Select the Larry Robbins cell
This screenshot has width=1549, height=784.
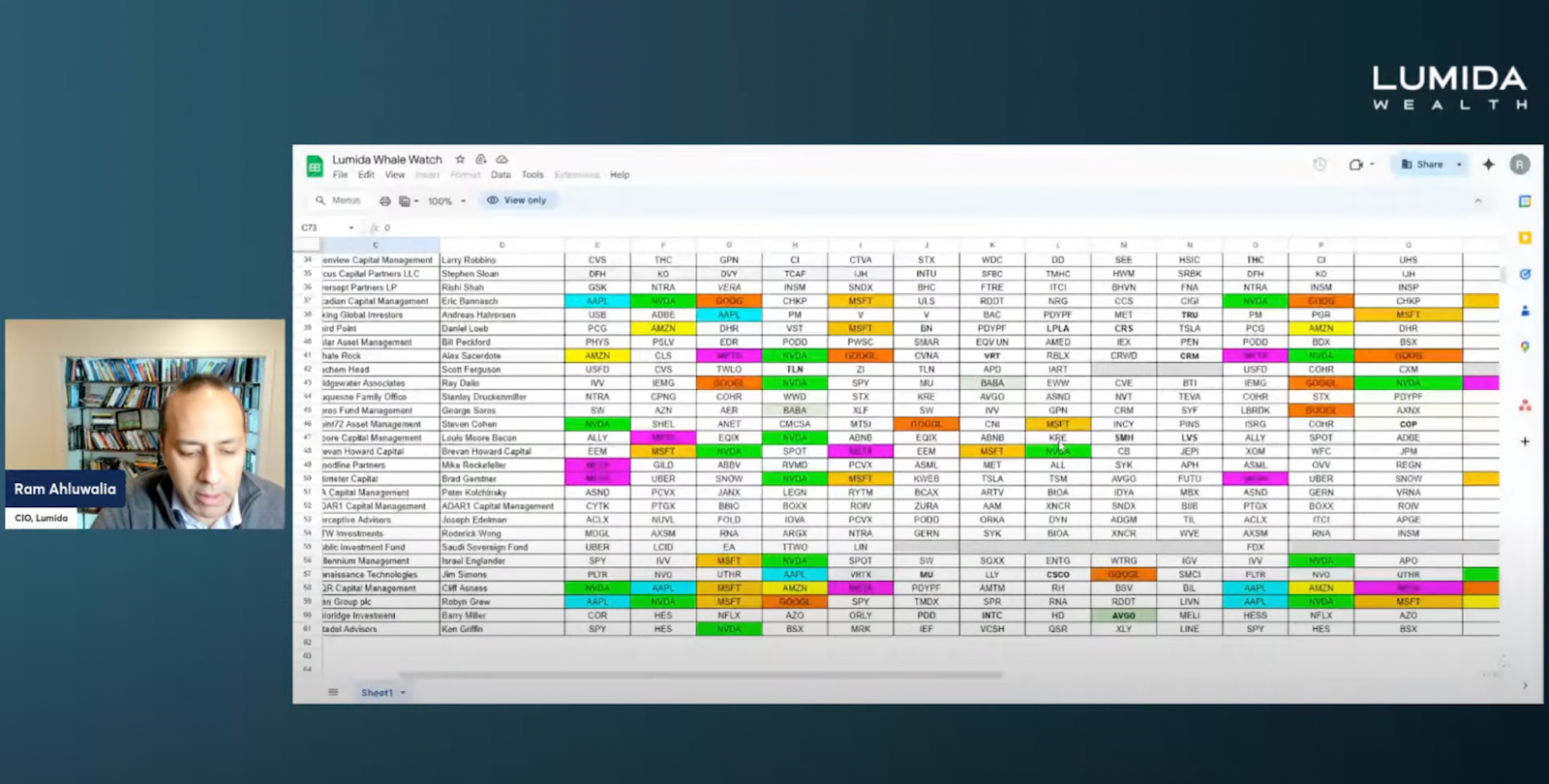pyautogui.click(x=501, y=260)
